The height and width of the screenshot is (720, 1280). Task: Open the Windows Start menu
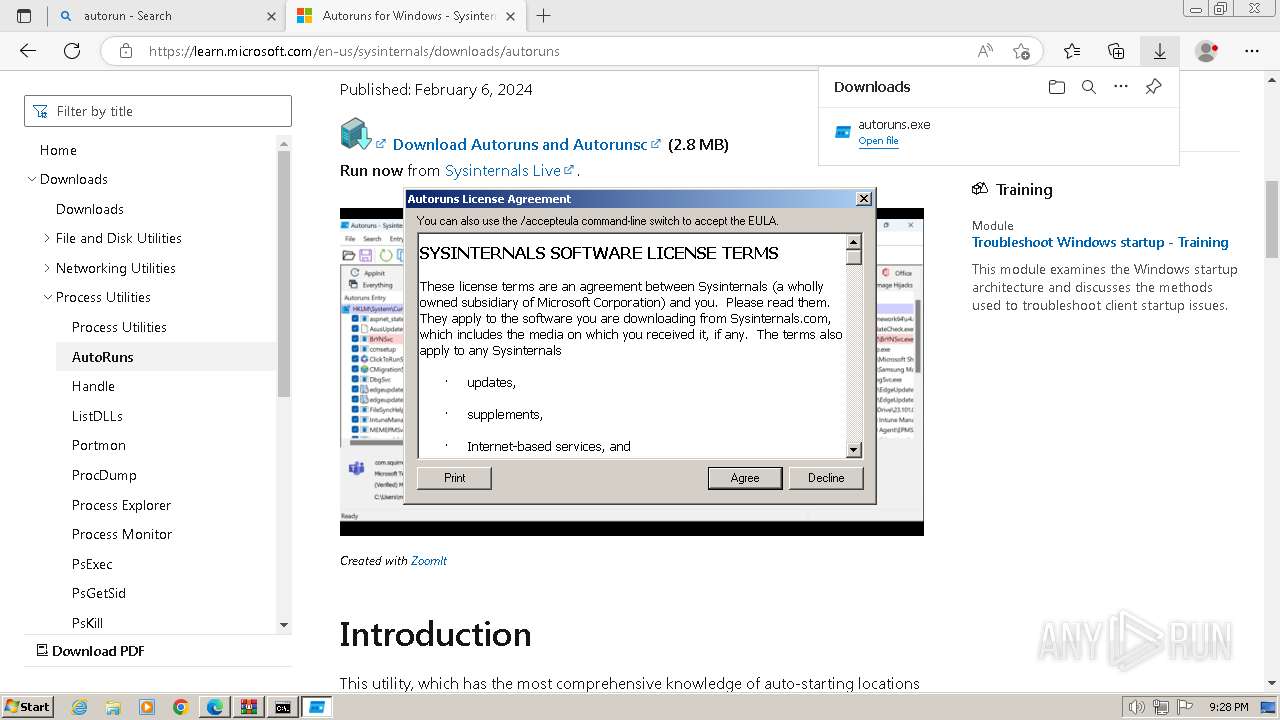(x=27, y=706)
